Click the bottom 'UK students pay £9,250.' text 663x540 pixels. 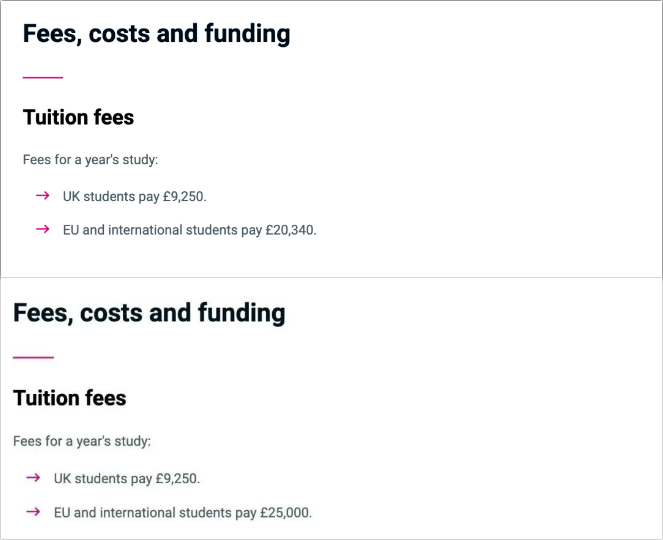pos(127,479)
